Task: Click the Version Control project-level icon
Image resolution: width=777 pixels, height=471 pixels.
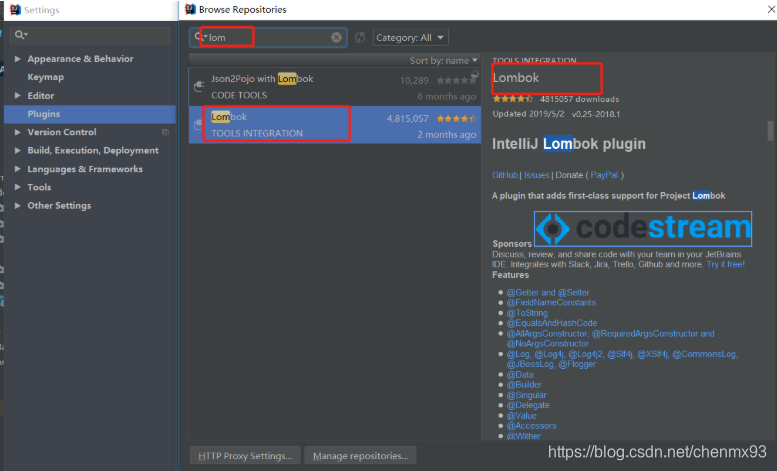Action: 166,132
